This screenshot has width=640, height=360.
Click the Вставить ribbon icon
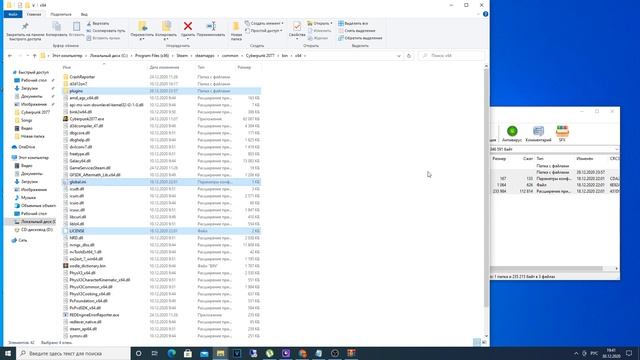(x=76, y=29)
